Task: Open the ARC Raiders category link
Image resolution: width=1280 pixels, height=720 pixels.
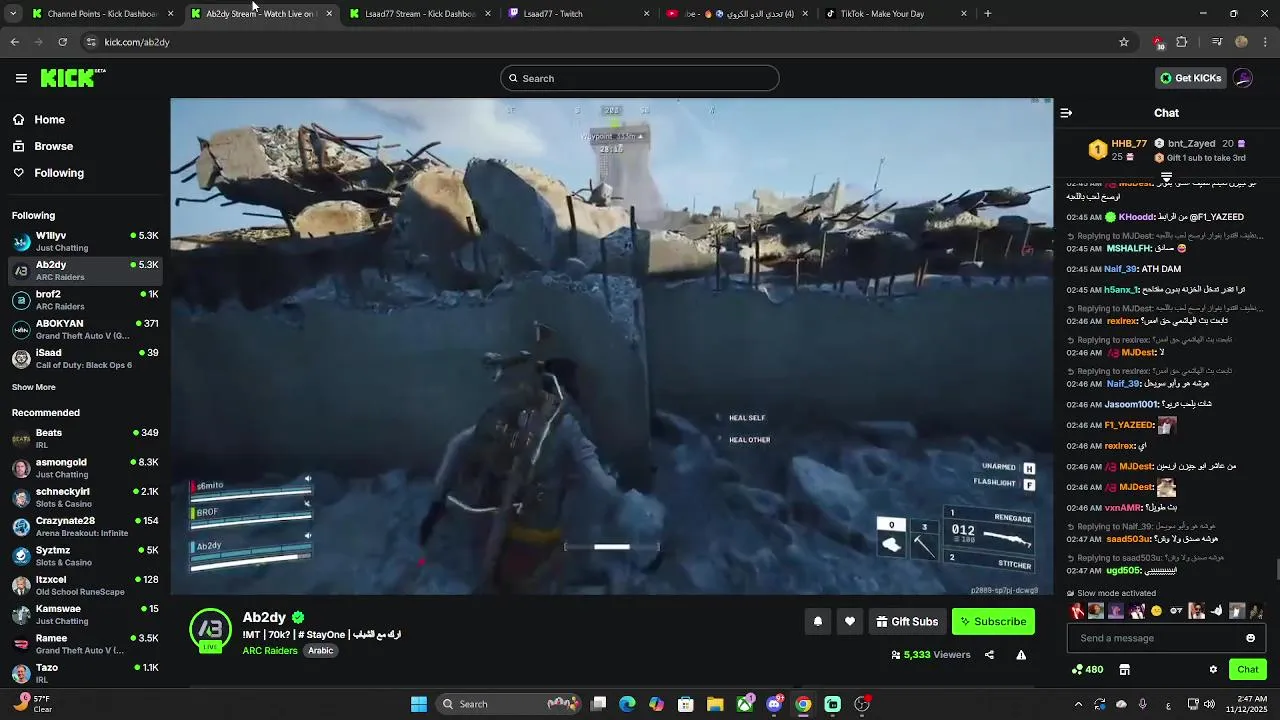Action: click(x=270, y=651)
